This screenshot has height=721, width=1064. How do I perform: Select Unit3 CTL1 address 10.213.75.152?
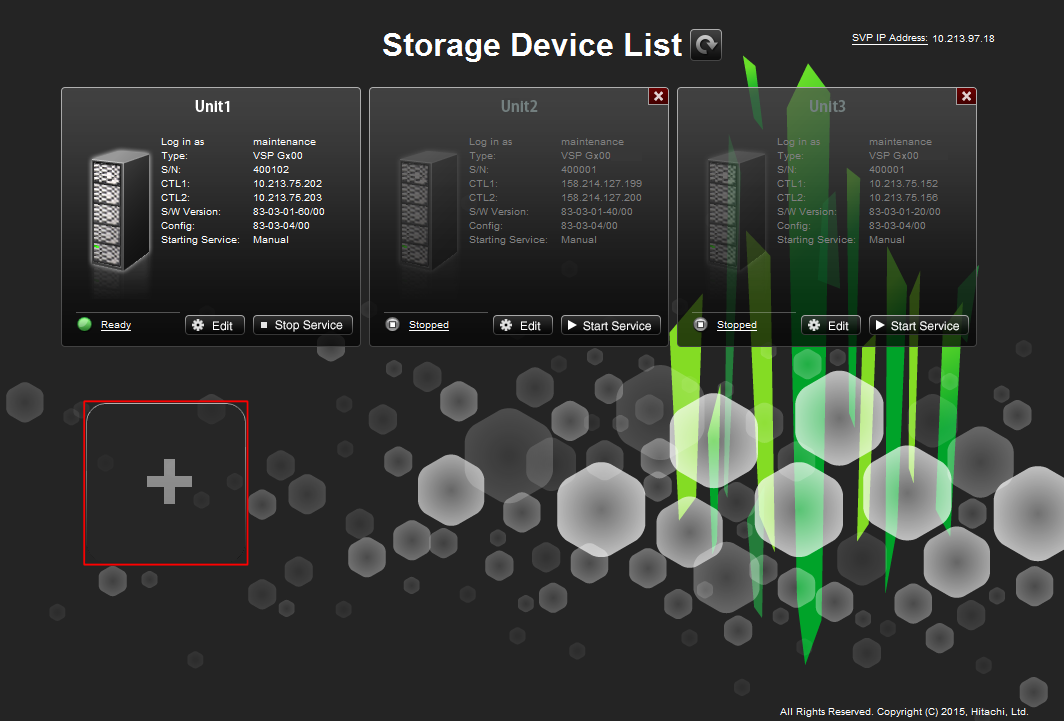coord(904,184)
